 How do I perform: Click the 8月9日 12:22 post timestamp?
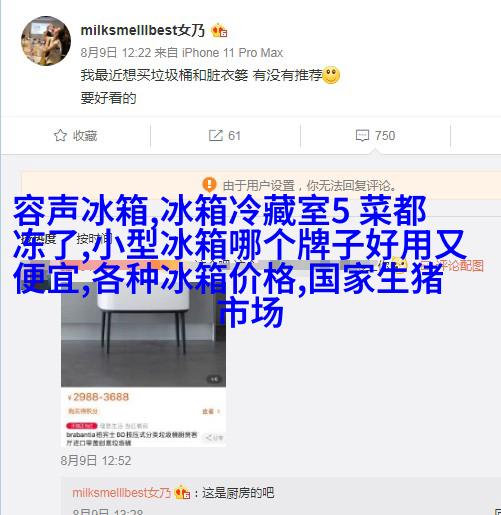[116, 53]
